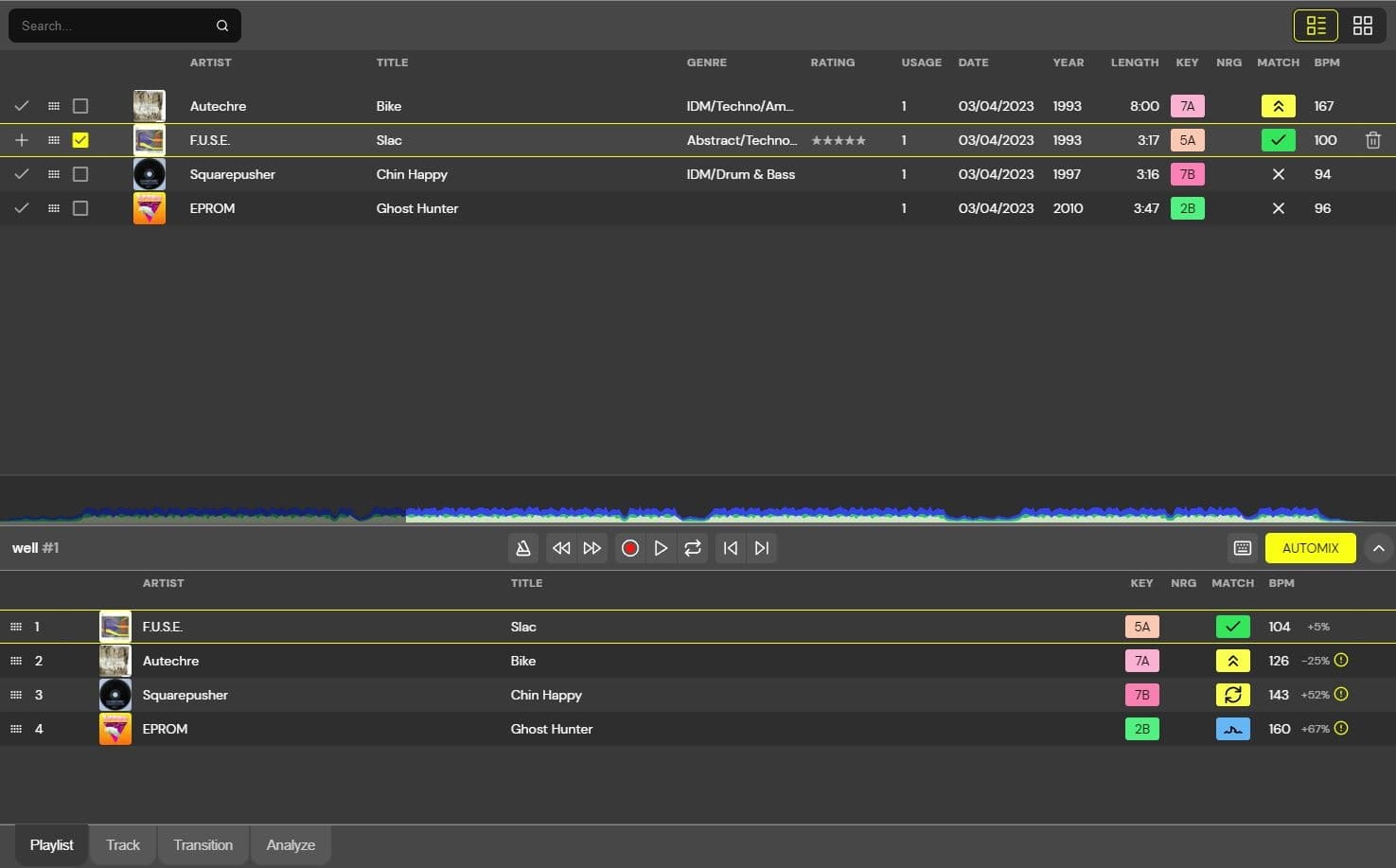This screenshot has width=1396, height=868.
Task: Sort library by ARTIST column
Action: pyautogui.click(x=210, y=62)
